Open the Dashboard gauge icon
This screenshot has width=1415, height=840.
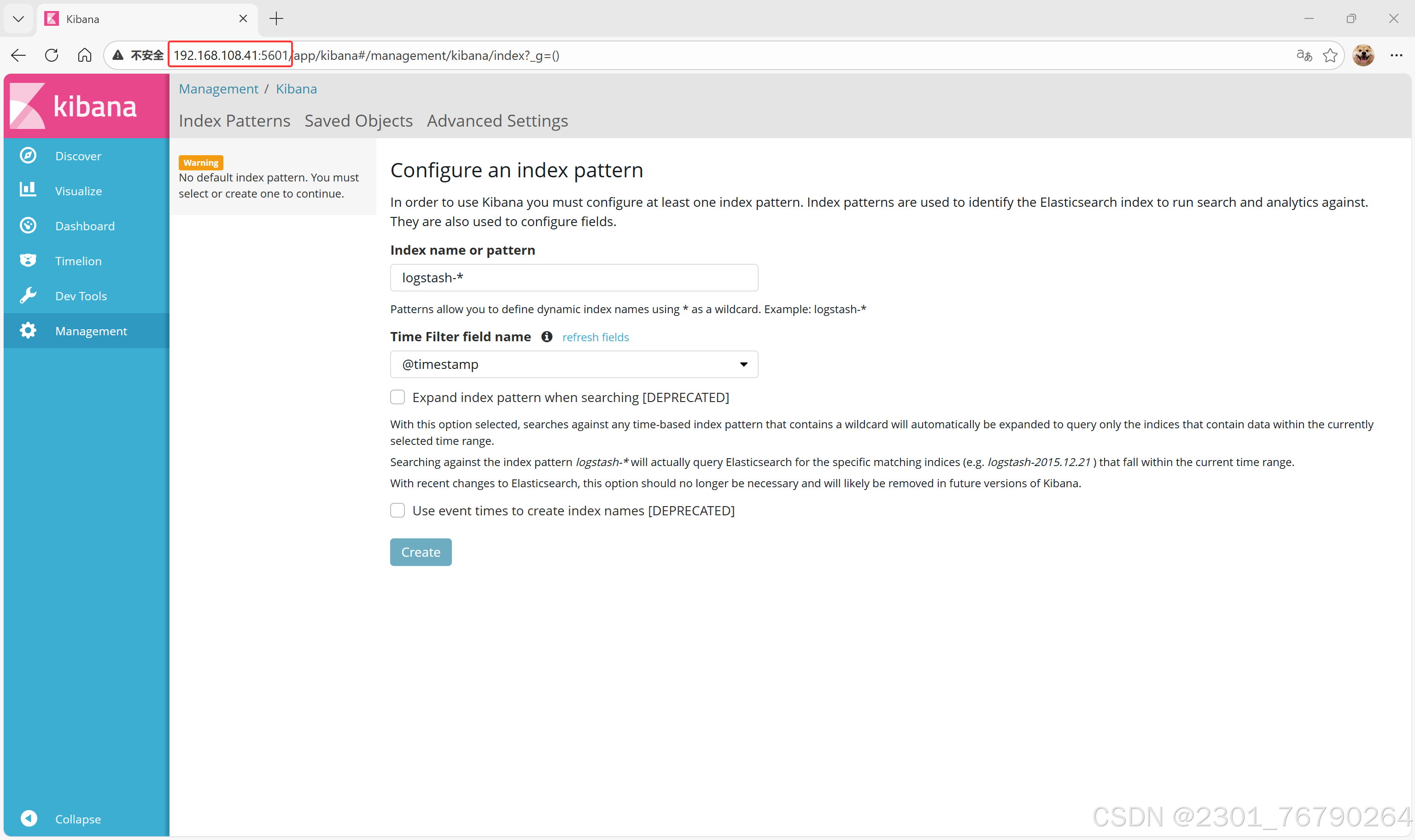(x=28, y=225)
